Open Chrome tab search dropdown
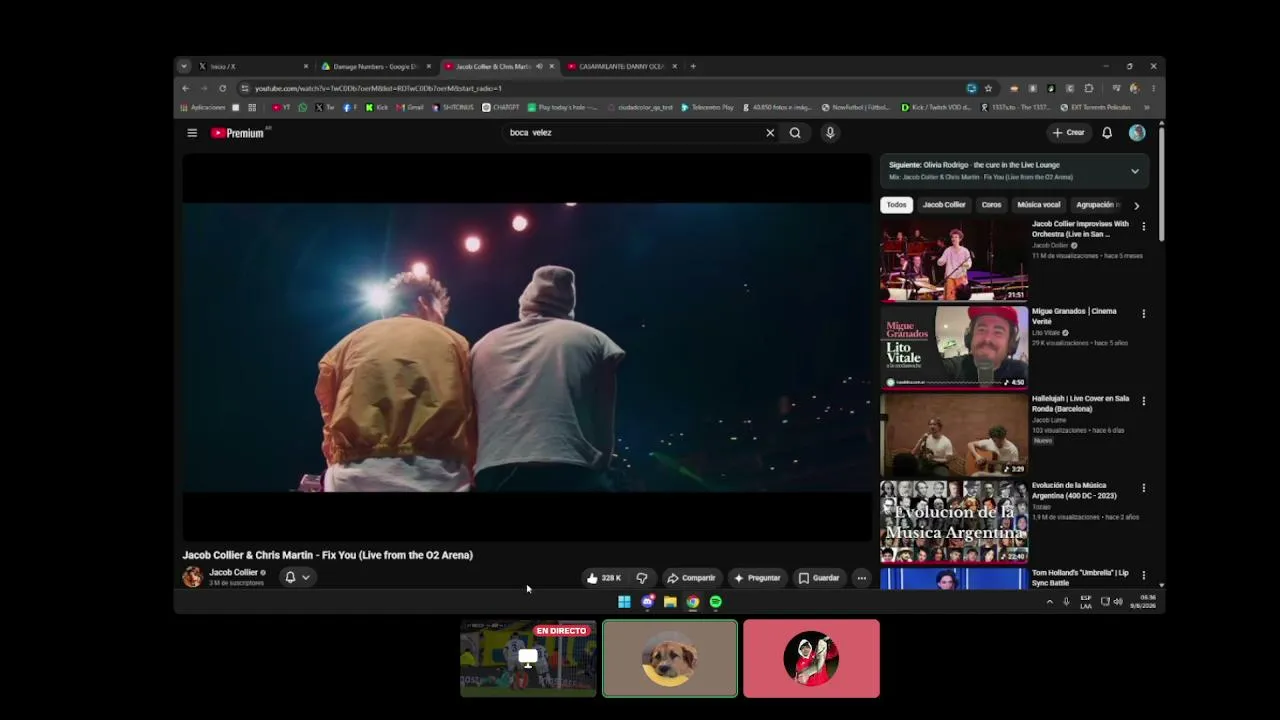The image size is (1280, 720). (183, 66)
